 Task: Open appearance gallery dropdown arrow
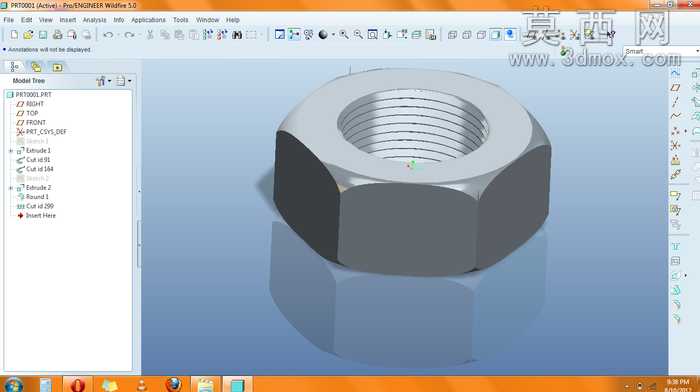(x=333, y=35)
